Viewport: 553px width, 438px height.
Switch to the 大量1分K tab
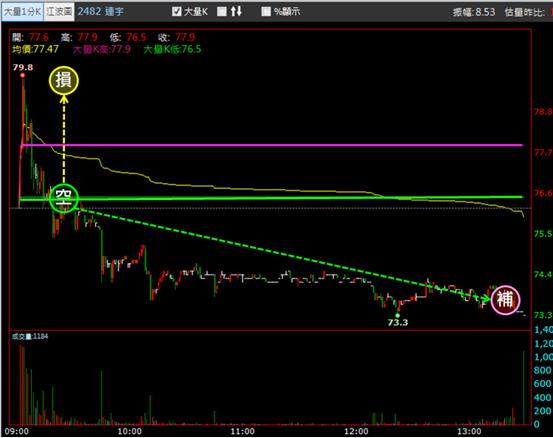point(22,12)
